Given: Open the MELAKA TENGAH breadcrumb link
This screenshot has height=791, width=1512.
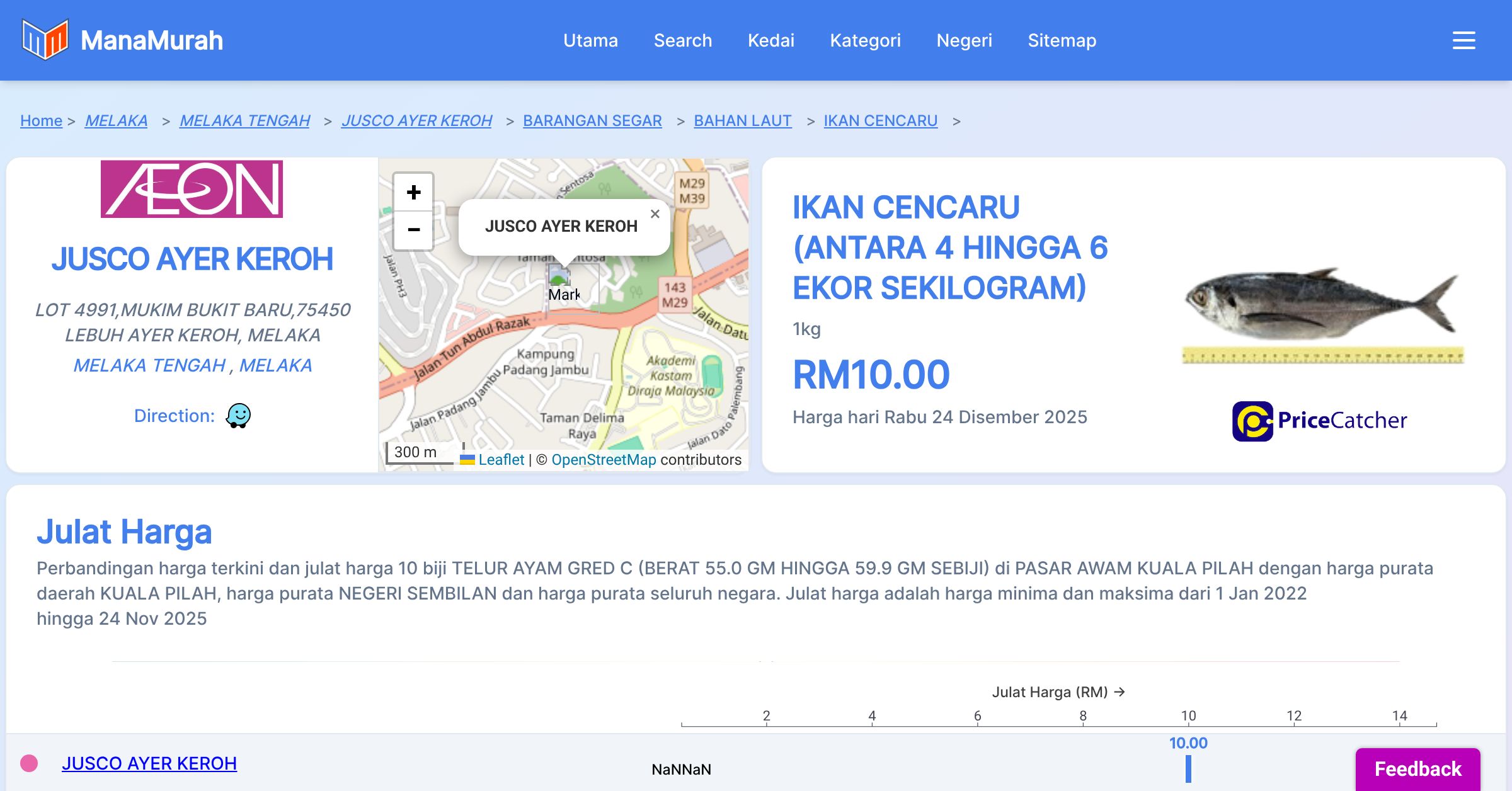Looking at the screenshot, I should click(x=244, y=120).
